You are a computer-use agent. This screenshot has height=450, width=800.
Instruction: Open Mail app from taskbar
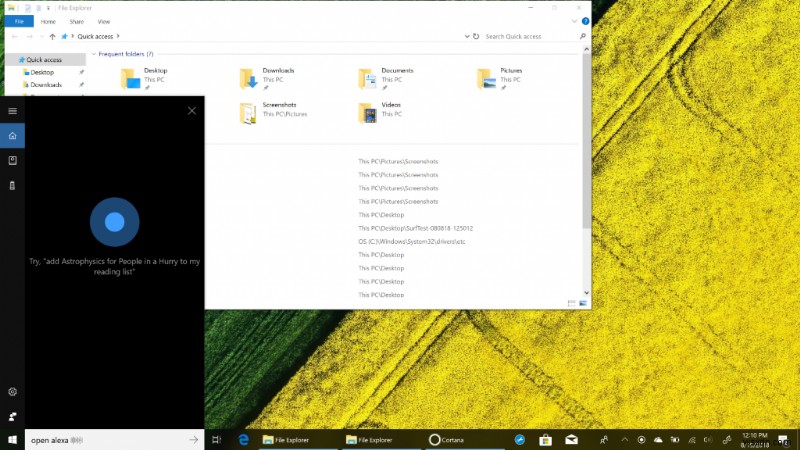click(x=571, y=440)
